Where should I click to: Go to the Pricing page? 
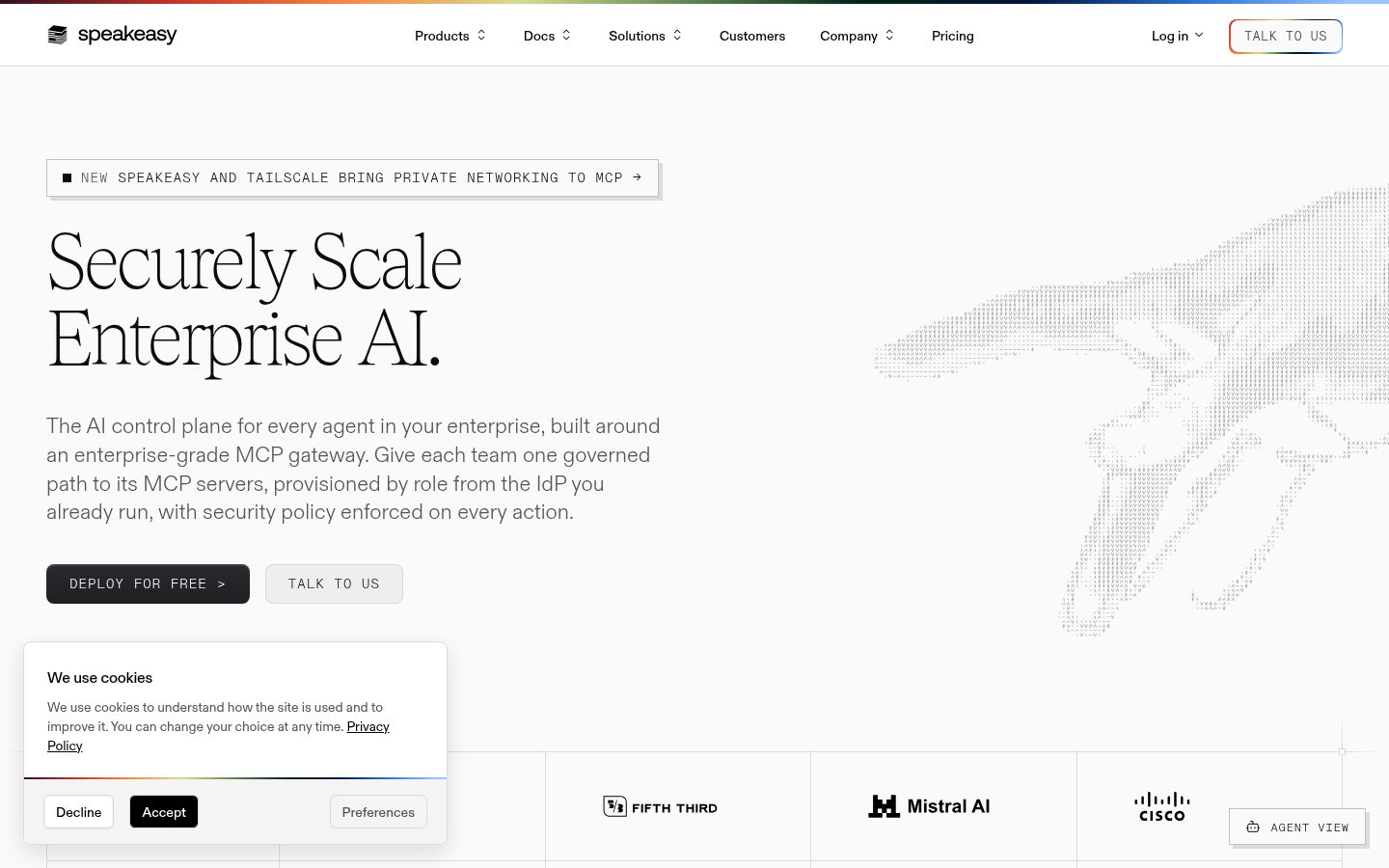click(x=953, y=36)
